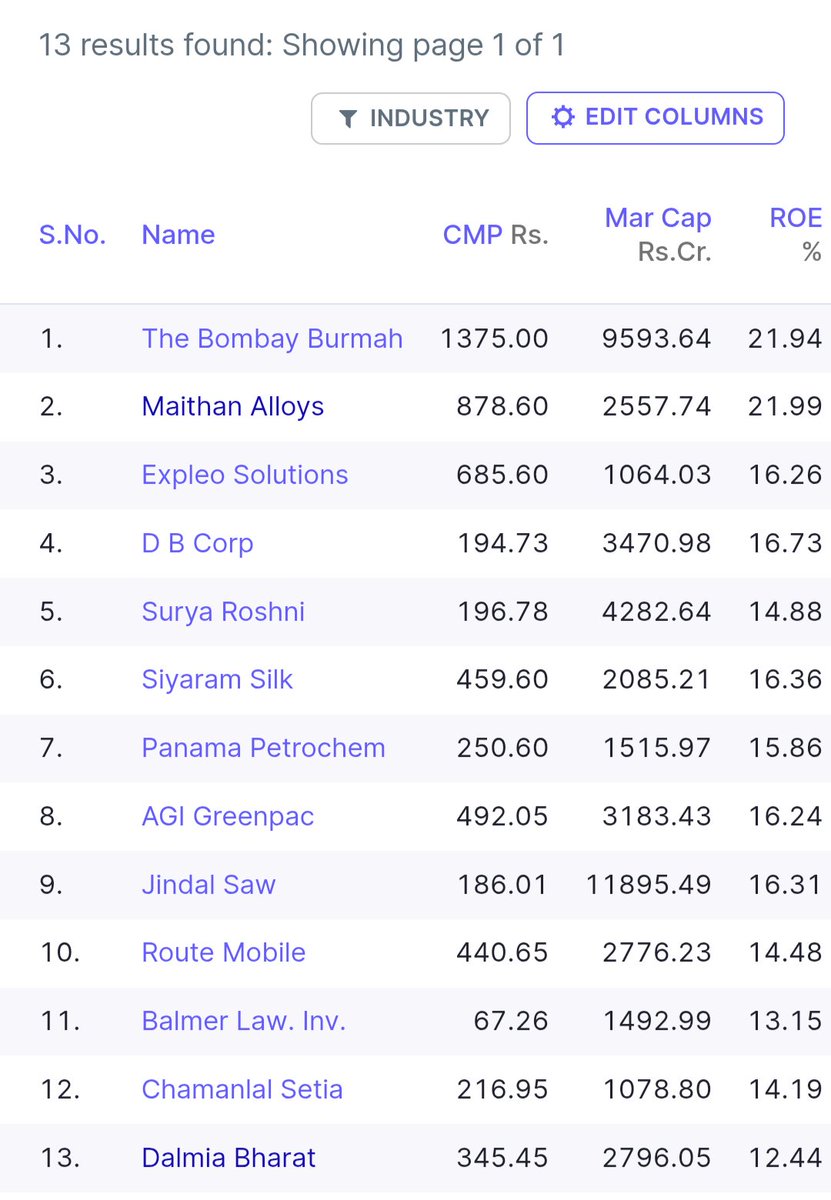
Task: Select ROE value 21.99
Action: tap(785, 407)
